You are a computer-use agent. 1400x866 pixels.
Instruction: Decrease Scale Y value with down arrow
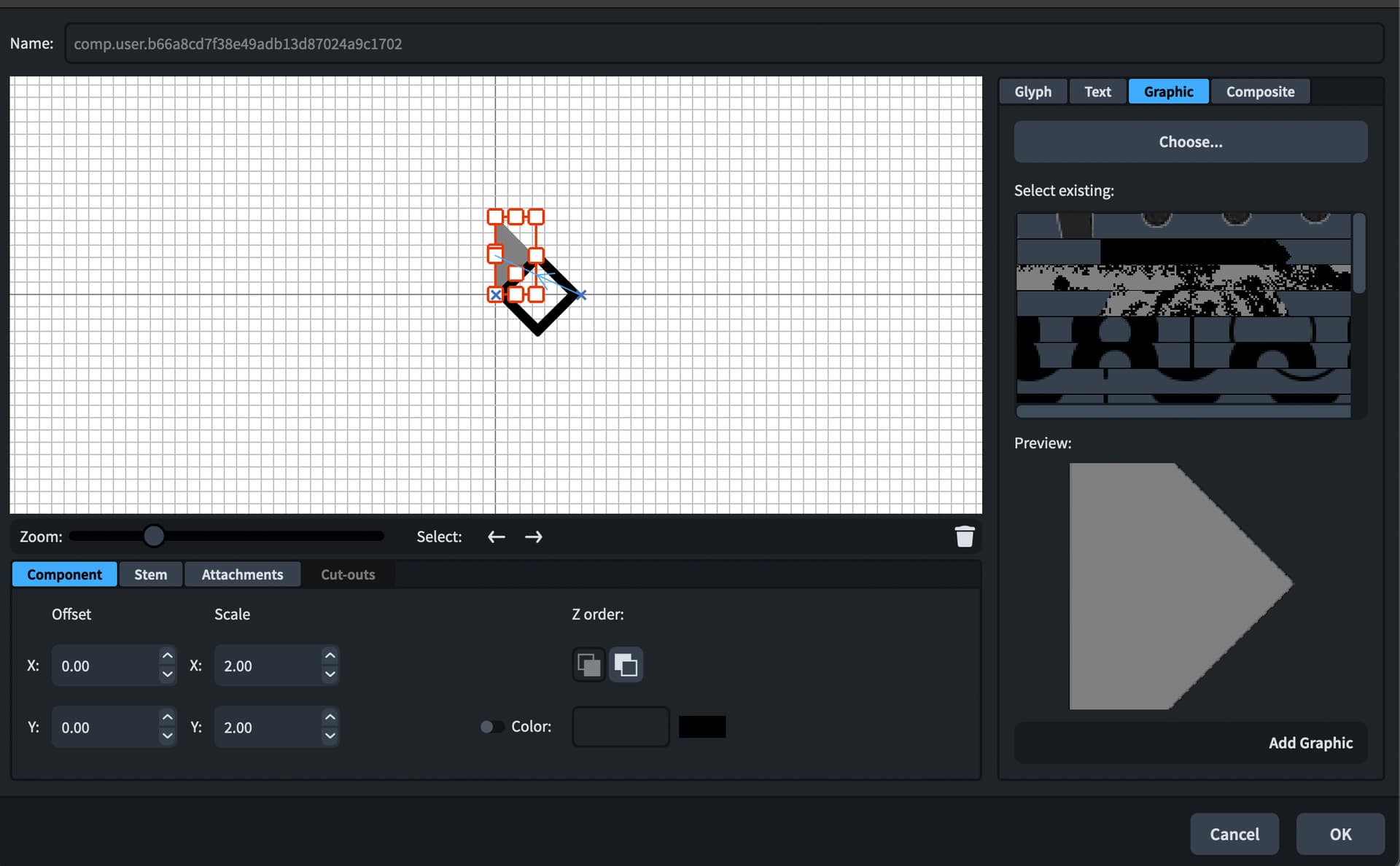(x=330, y=736)
